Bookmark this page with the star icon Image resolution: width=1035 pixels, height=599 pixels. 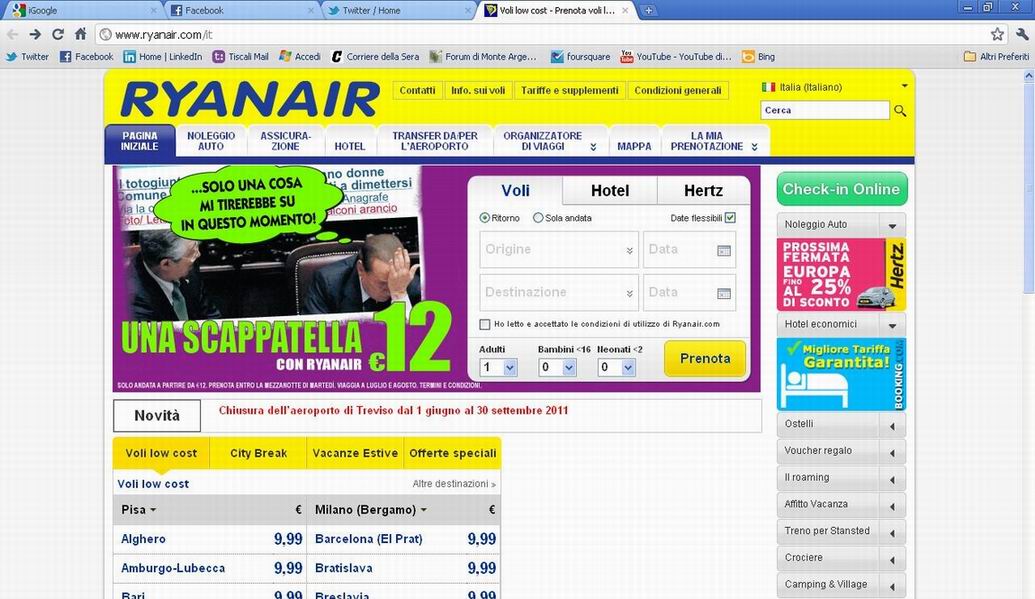pos(997,34)
